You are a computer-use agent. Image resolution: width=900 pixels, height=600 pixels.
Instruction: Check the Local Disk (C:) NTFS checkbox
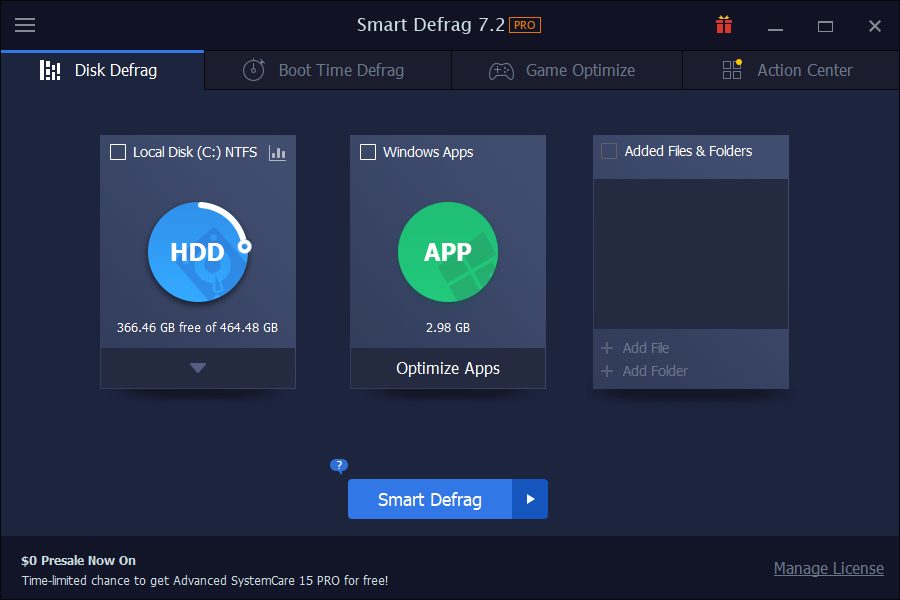(x=118, y=152)
